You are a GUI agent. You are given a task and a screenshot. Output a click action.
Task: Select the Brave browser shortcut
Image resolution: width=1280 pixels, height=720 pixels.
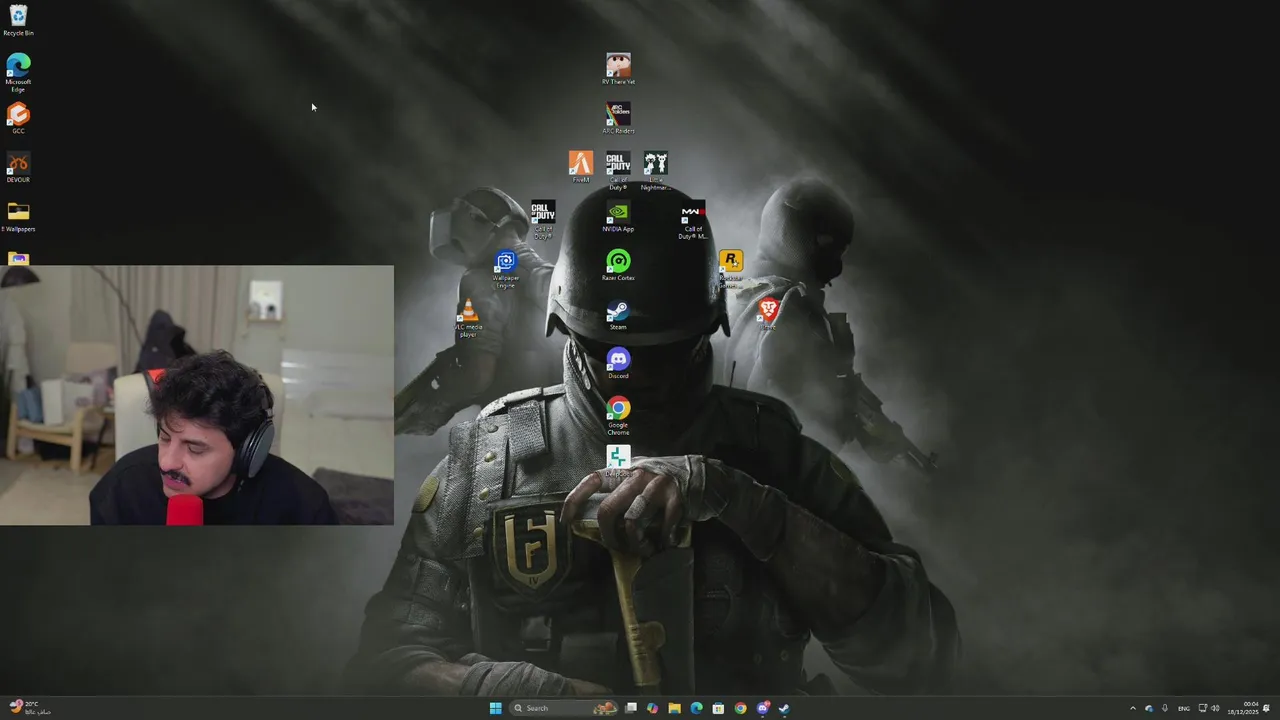pyautogui.click(x=768, y=314)
